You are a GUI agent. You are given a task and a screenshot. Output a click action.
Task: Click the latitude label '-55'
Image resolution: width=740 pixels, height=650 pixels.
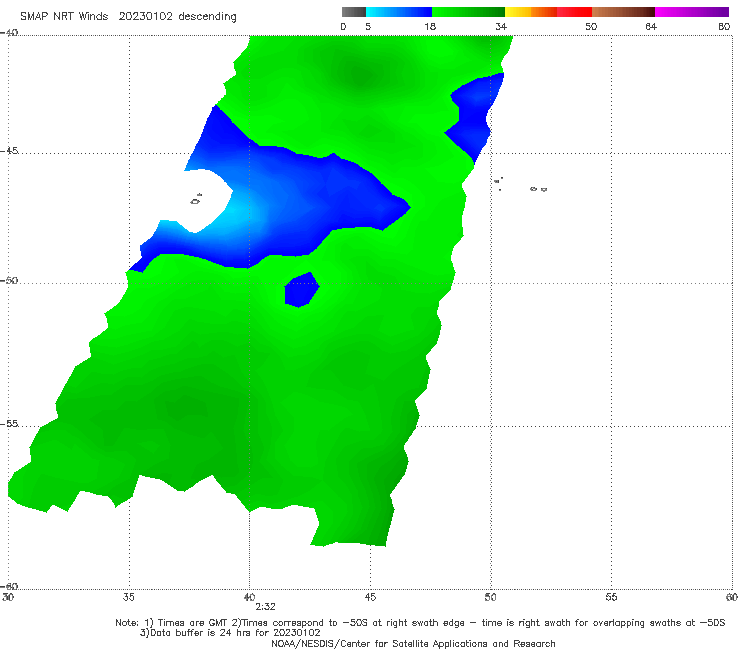(9, 424)
